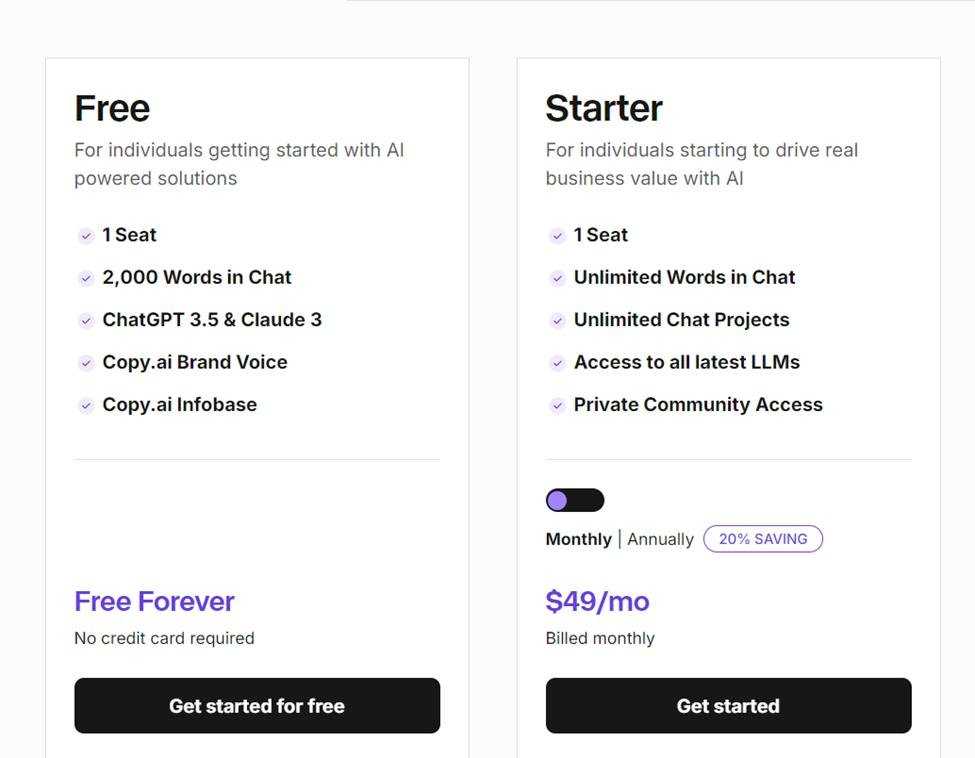
Task: Click checkmark icon beside Copy.ai Infobase
Action: tap(87, 405)
